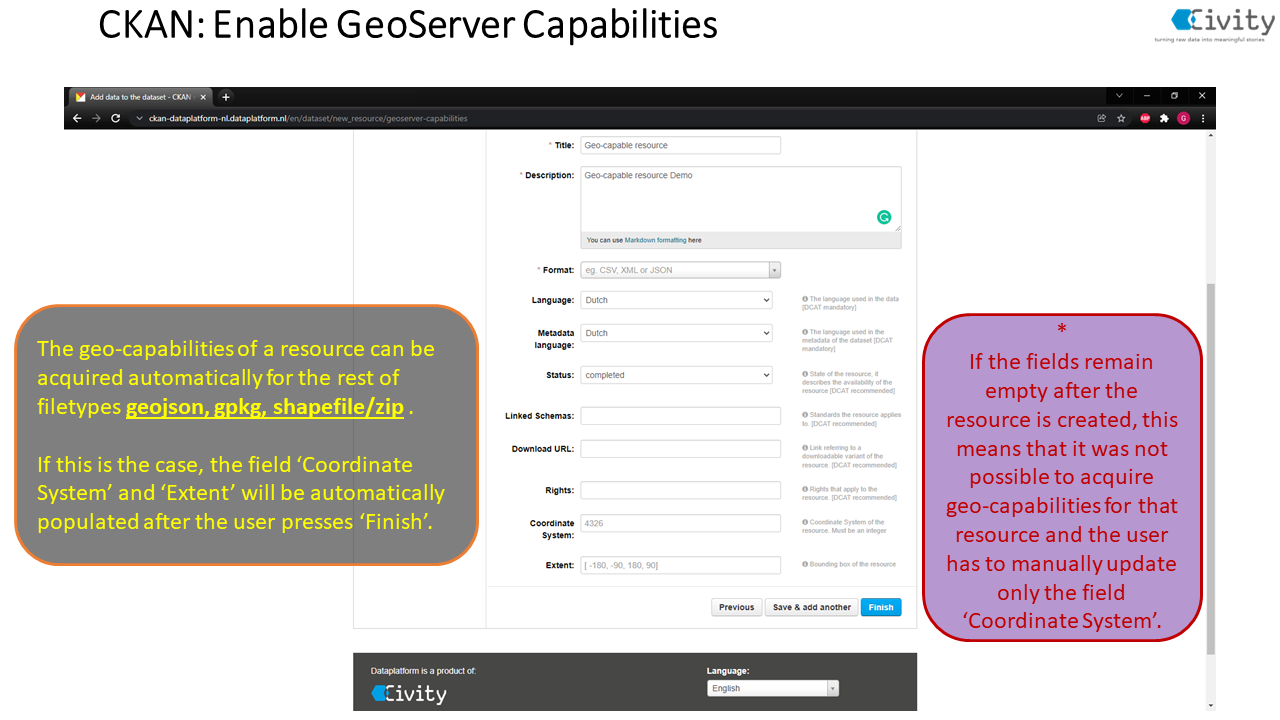Open the Google profile avatar
The height and width of the screenshot is (720, 1280).
1183,118
